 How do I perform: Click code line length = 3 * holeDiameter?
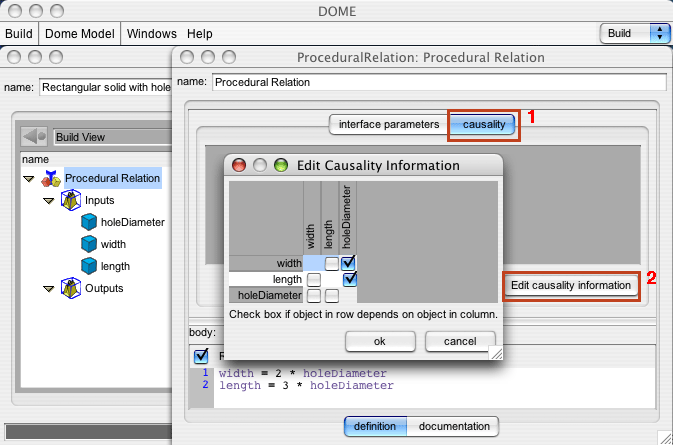306,385
